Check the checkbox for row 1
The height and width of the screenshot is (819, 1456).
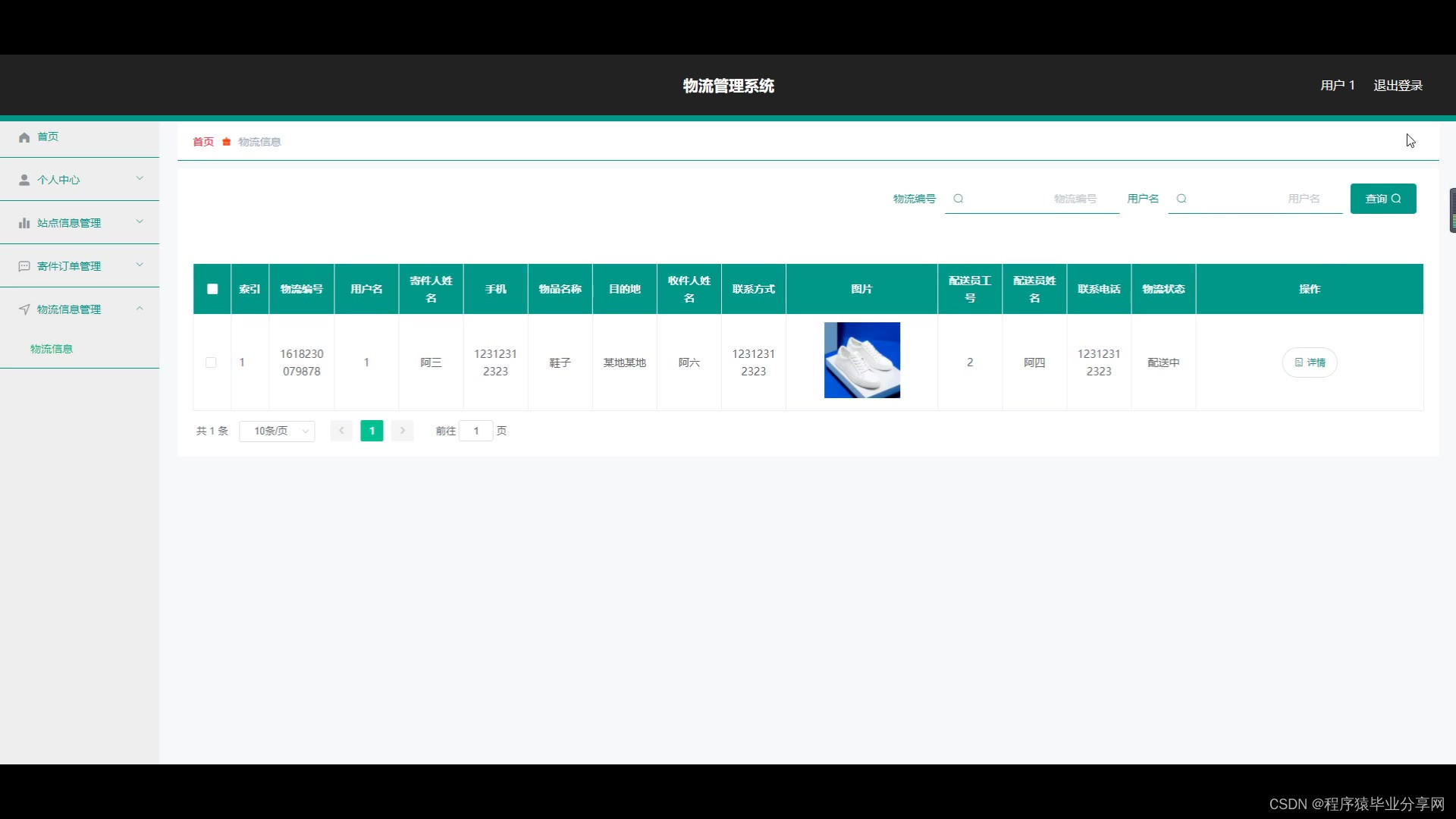(x=211, y=362)
